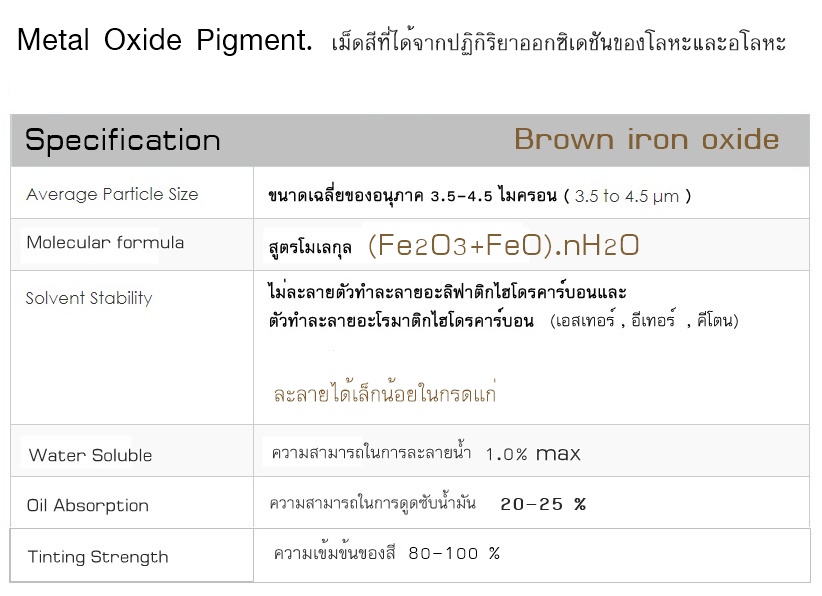The width and height of the screenshot is (822, 596).
Task: Select the Oil Absorption label
Action: [x=88, y=505]
